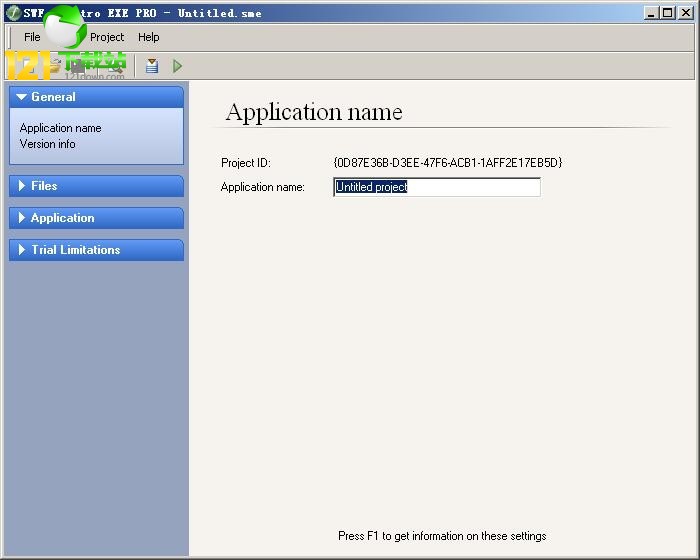Click the app icon in title bar
700x560 pixels.
point(13,13)
